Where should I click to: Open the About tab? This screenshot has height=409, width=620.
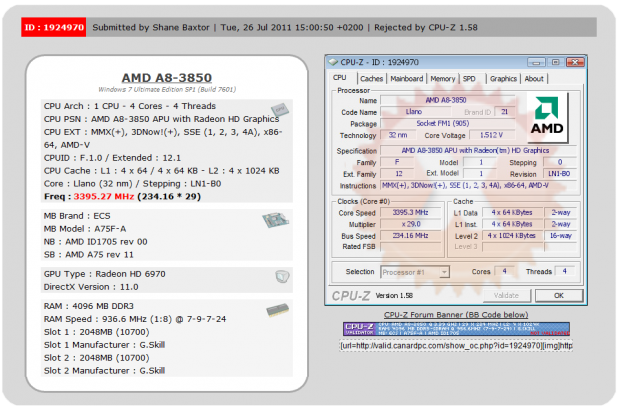click(x=534, y=79)
